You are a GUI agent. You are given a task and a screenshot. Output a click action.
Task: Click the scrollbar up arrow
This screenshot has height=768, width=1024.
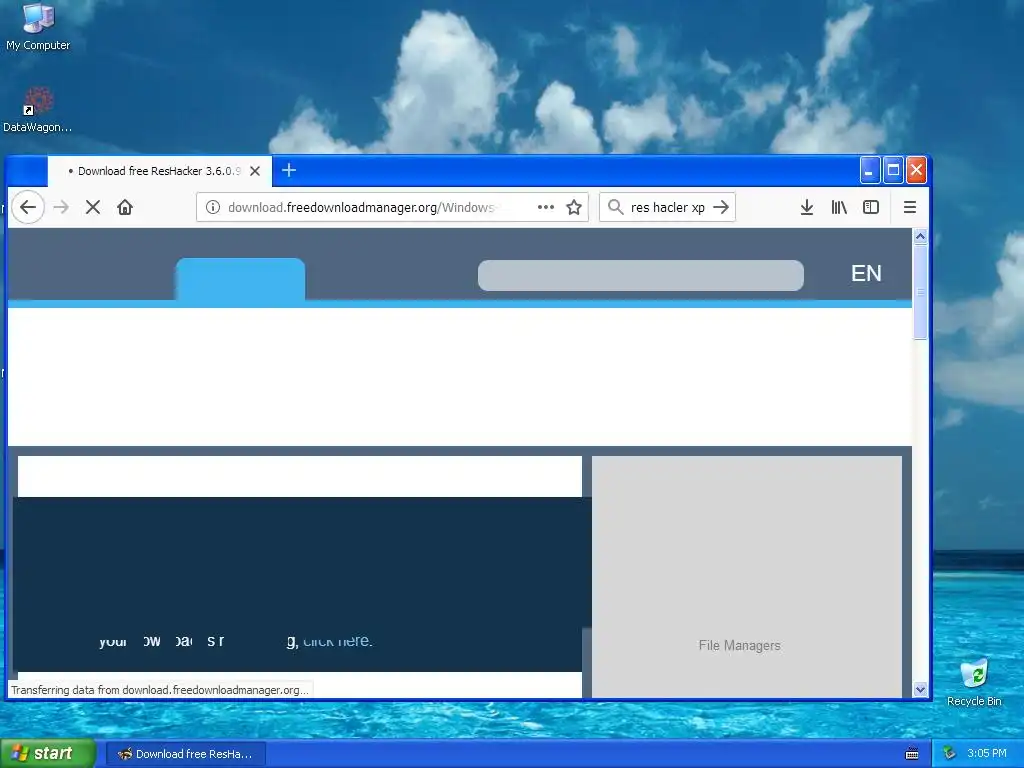click(x=920, y=236)
